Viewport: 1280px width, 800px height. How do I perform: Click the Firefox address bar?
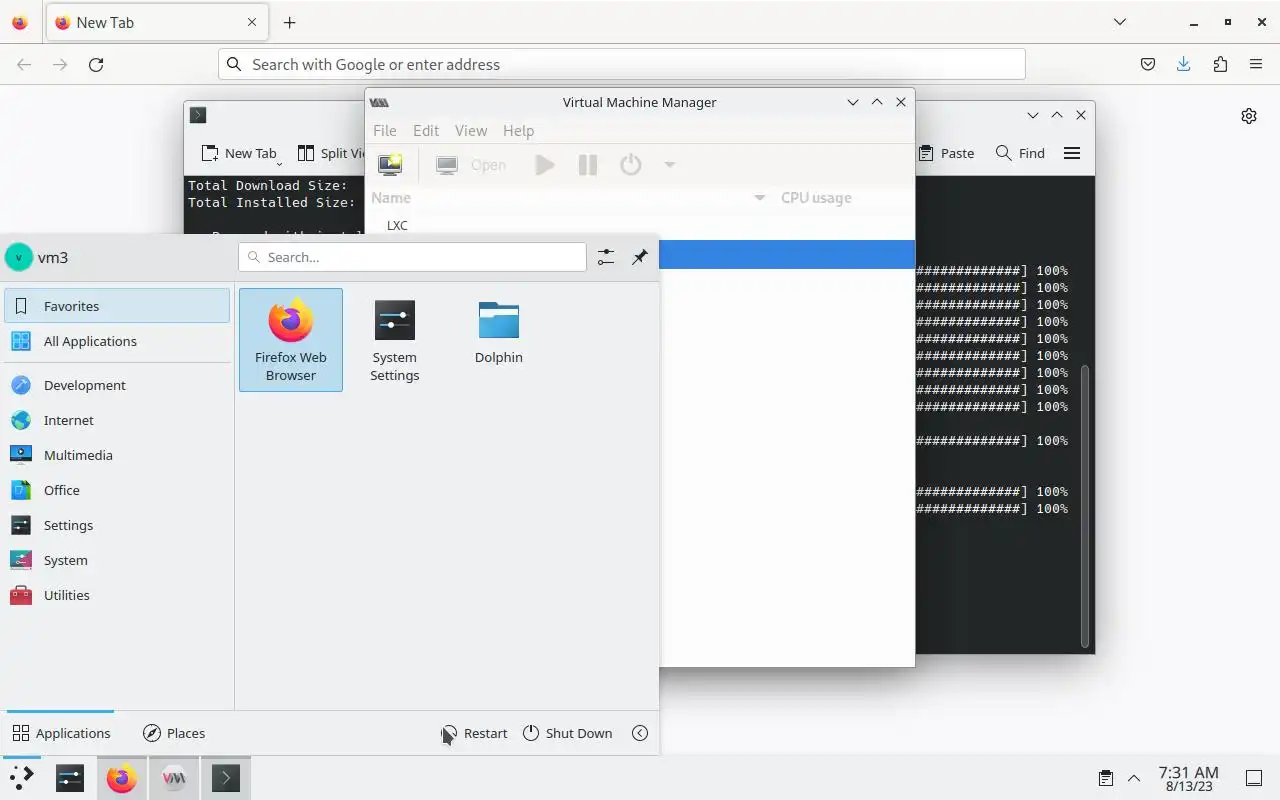click(x=622, y=64)
